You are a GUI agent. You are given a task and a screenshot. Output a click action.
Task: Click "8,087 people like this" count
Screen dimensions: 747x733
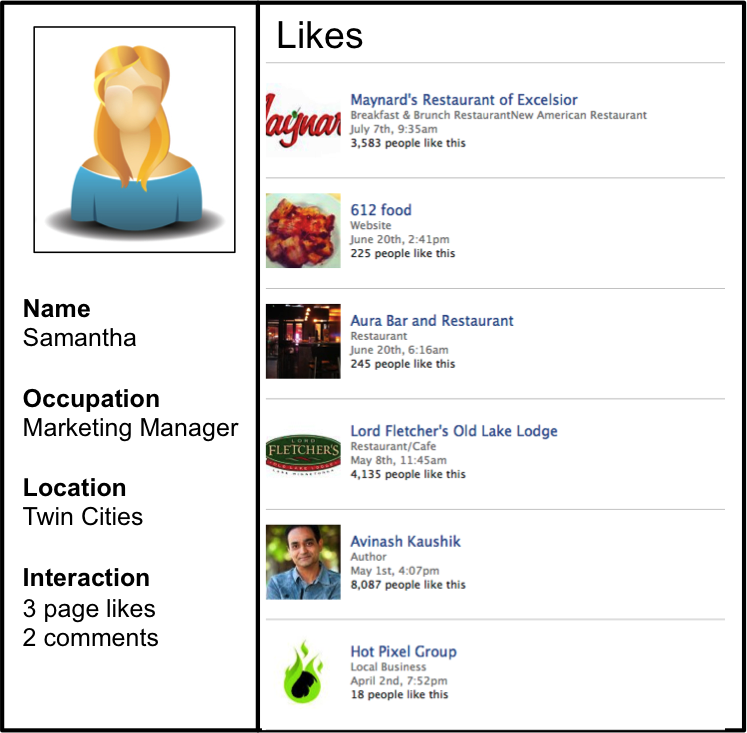tap(408, 584)
